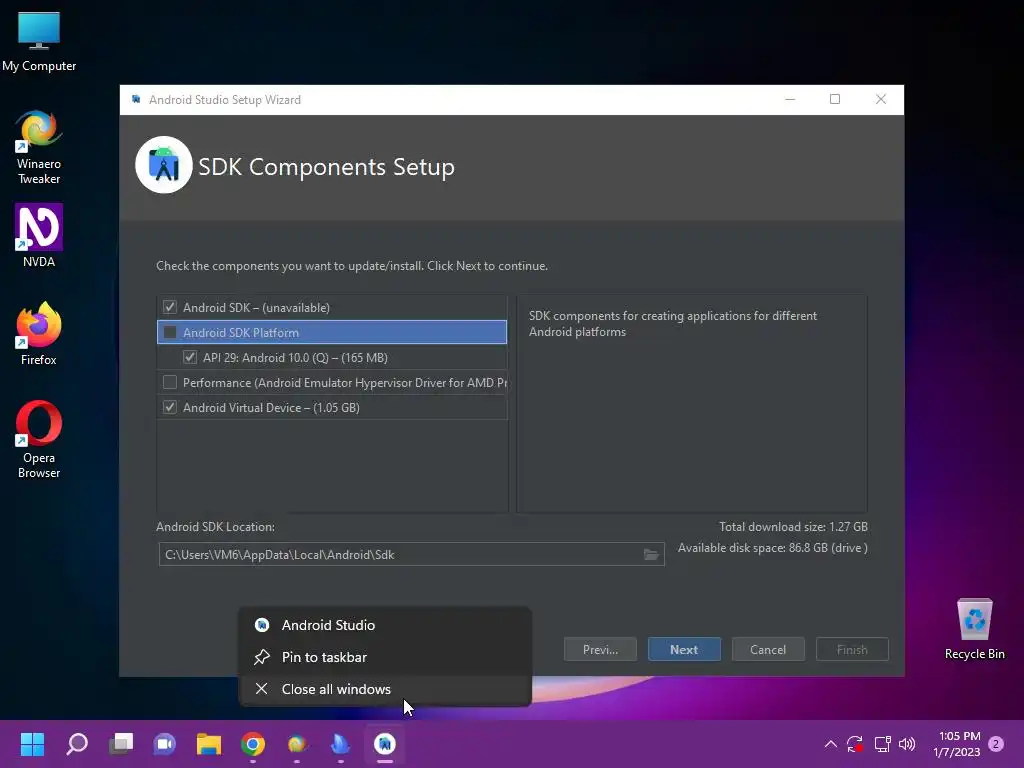Open taskbar Search magnifier
The width and height of the screenshot is (1024, 768).
tap(77, 744)
